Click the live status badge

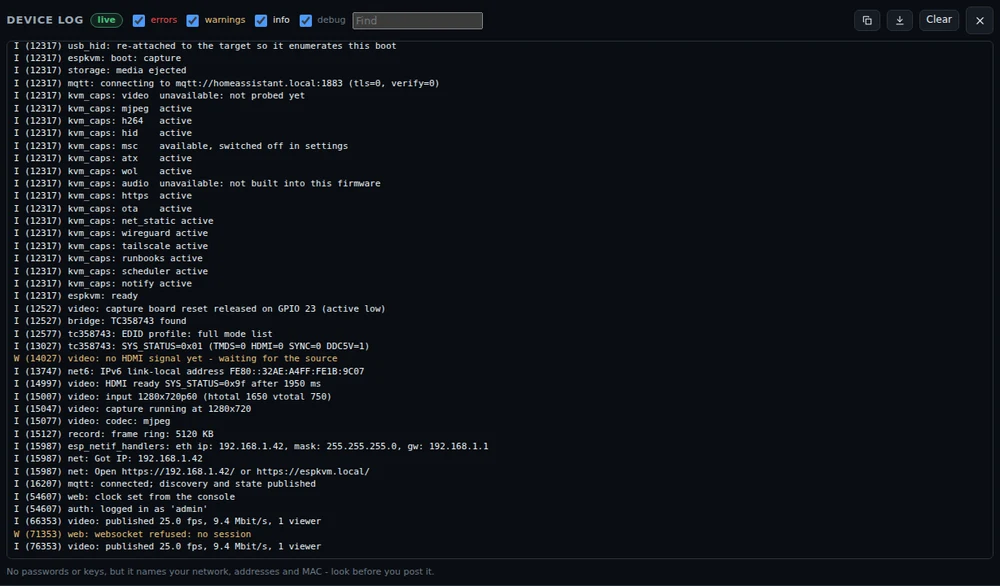(x=107, y=20)
